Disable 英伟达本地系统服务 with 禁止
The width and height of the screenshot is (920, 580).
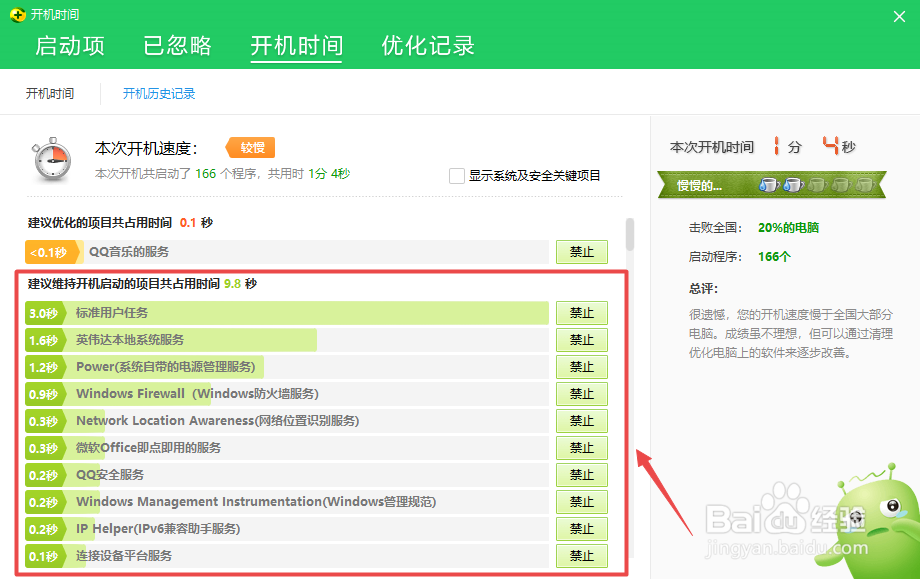(581, 340)
